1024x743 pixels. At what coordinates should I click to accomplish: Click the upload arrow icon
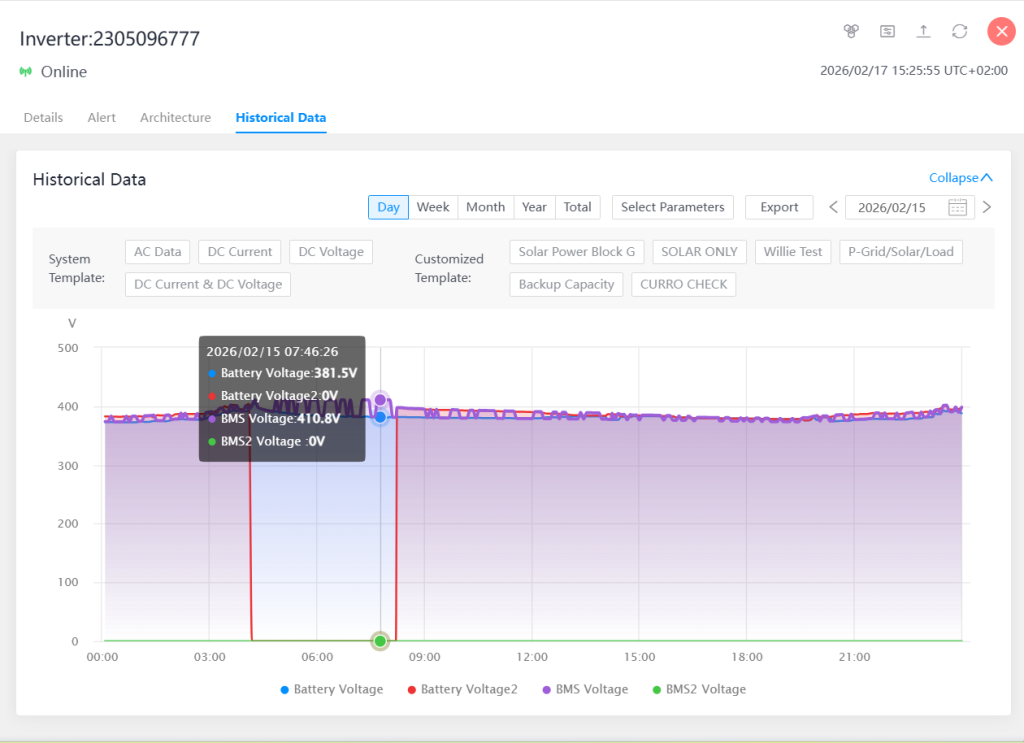pyautogui.click(x=923, y=31)
